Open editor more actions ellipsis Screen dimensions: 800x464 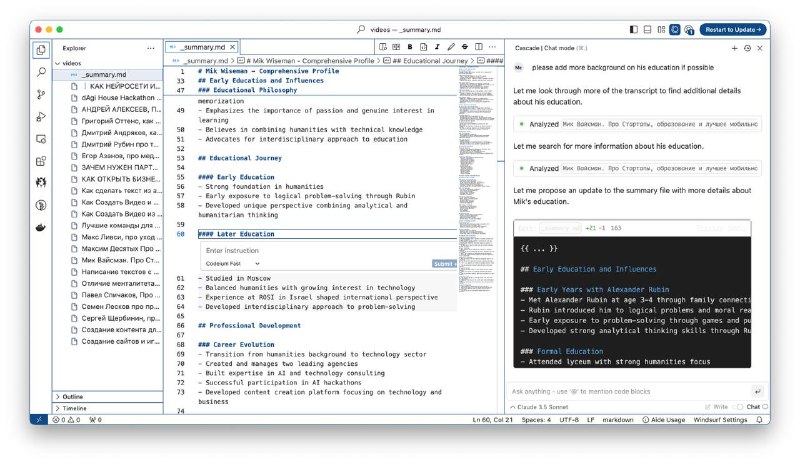(x=492, y=47)
